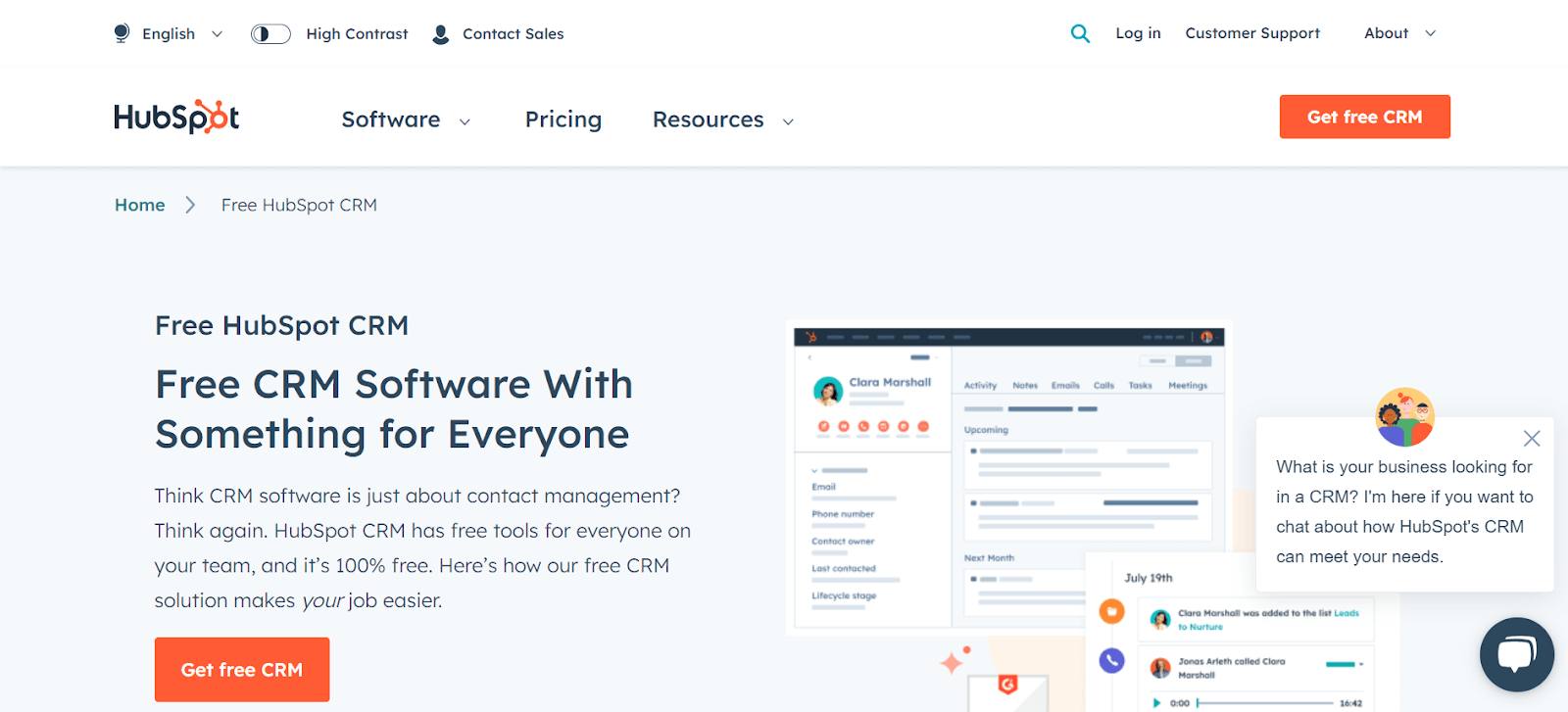Expand the About dropdown chevron
The image size is (1568, 712).
coord(1430,33)
